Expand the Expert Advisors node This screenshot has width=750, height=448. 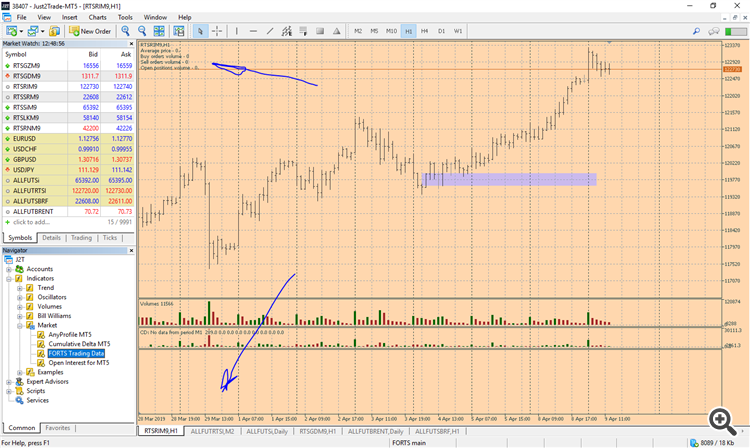click(9, 382)
